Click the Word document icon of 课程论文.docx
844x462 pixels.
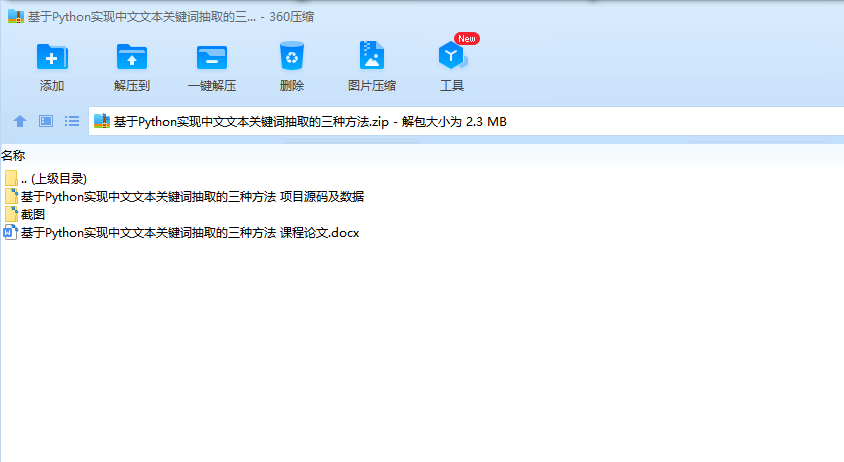click(x=10, y=233)
